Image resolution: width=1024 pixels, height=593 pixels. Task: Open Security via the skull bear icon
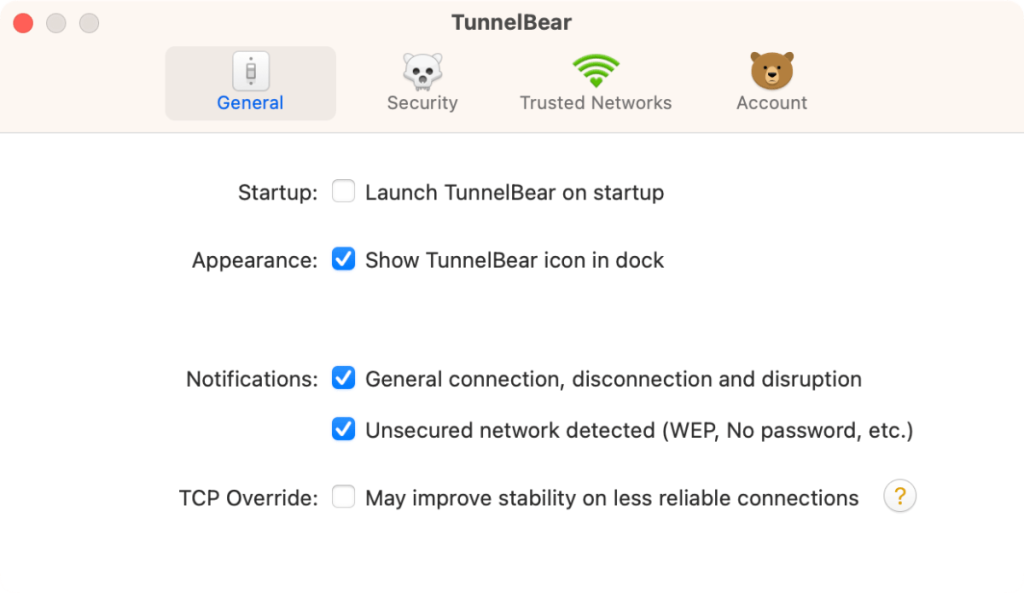pos(423,71)
